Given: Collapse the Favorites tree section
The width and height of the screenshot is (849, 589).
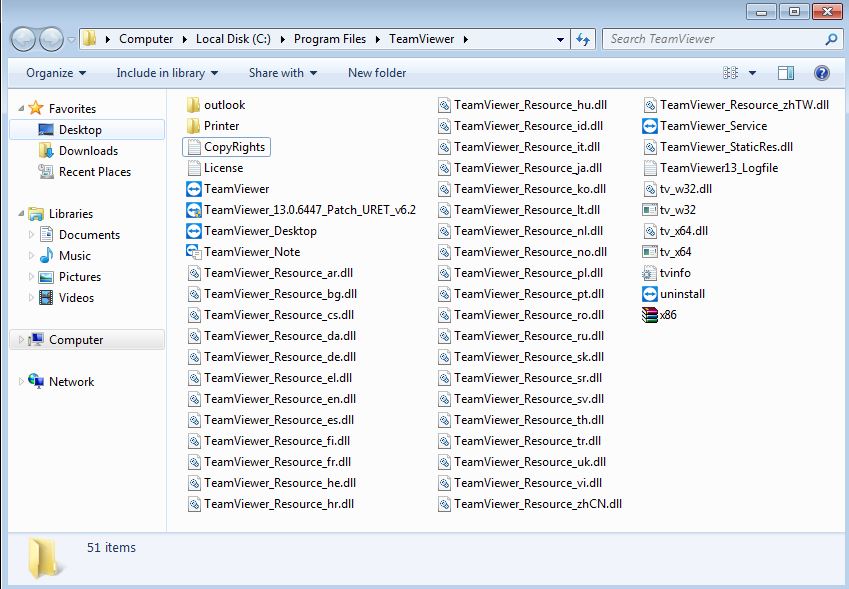Looking at the screenshot, I should coord(21,108).
